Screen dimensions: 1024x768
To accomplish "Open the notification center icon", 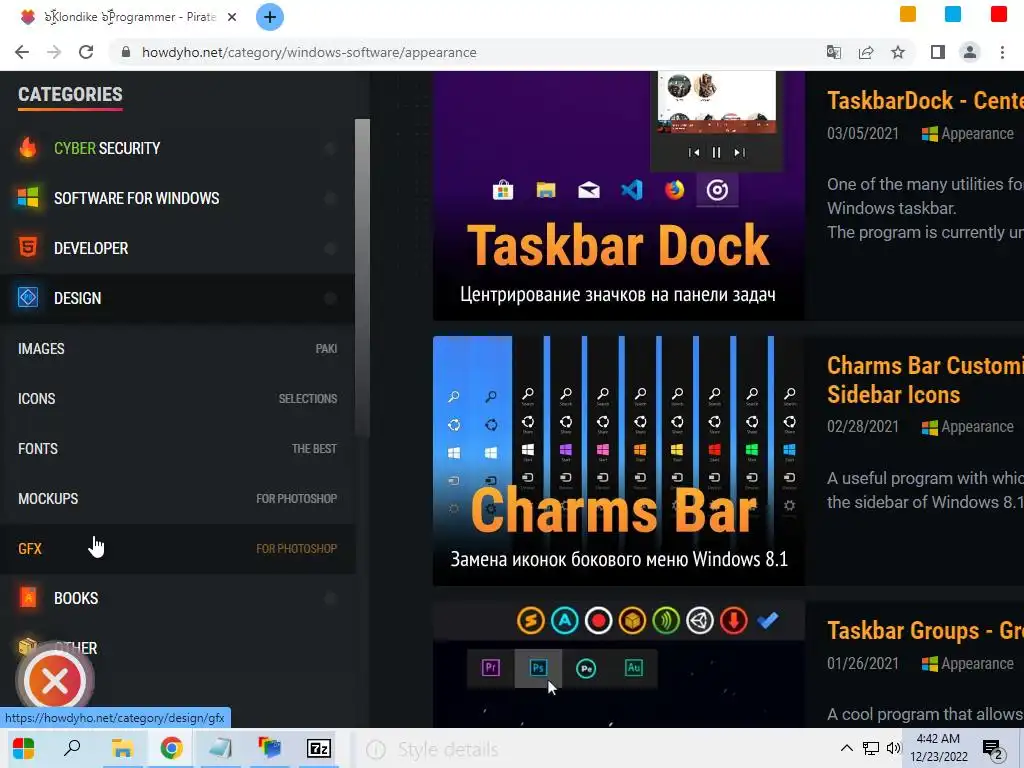I will pos(992,750).
